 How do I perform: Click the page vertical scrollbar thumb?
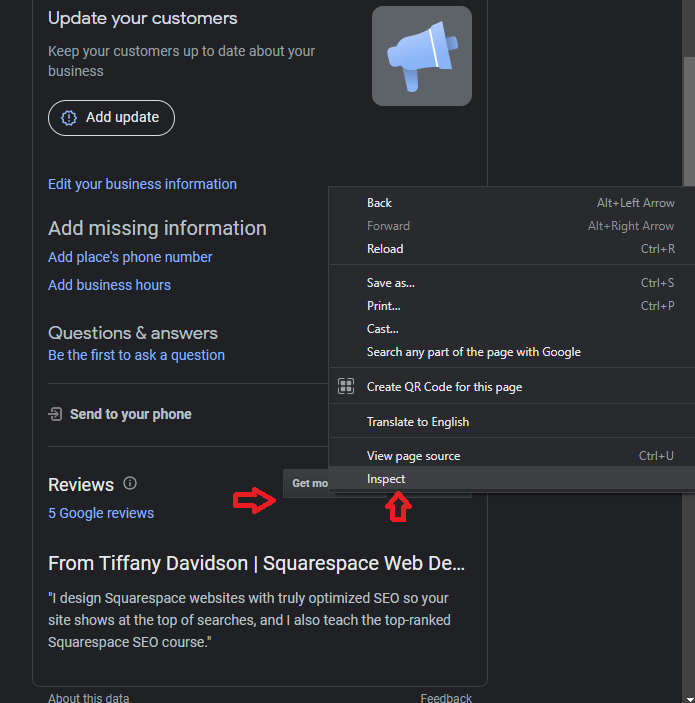[688, 121]
